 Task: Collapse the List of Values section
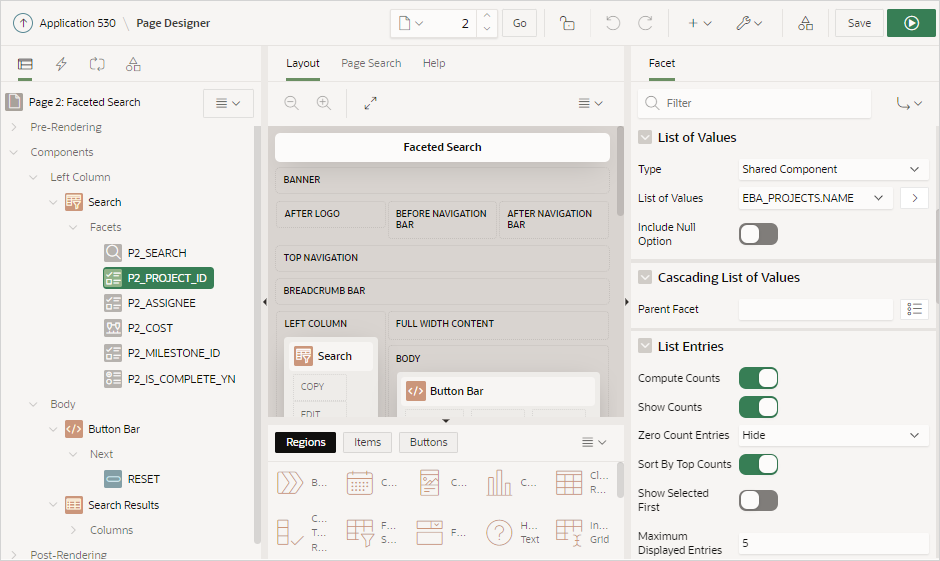click(645, 138)
